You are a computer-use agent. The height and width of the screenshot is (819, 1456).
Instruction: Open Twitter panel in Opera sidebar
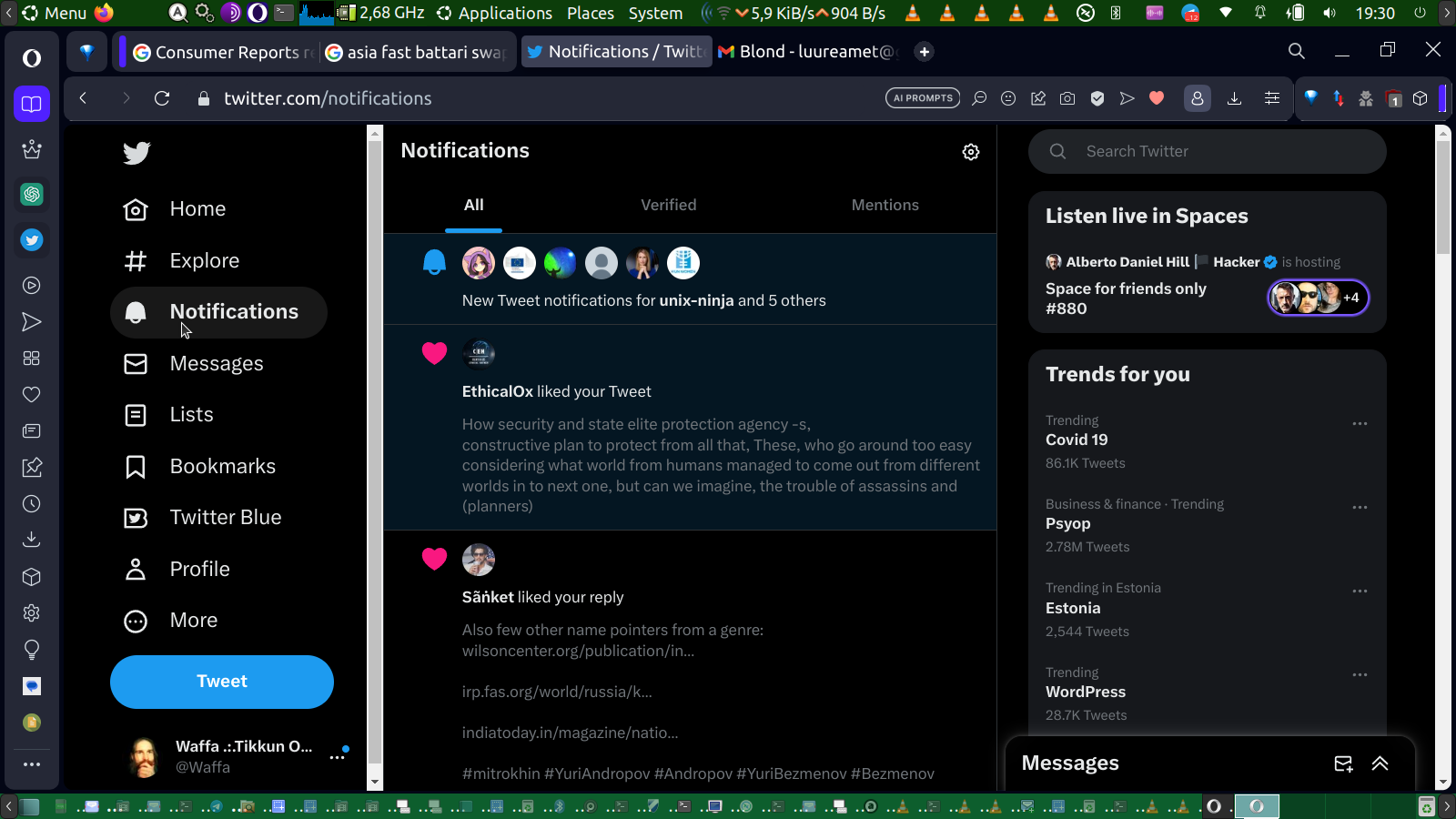[32, 240]
